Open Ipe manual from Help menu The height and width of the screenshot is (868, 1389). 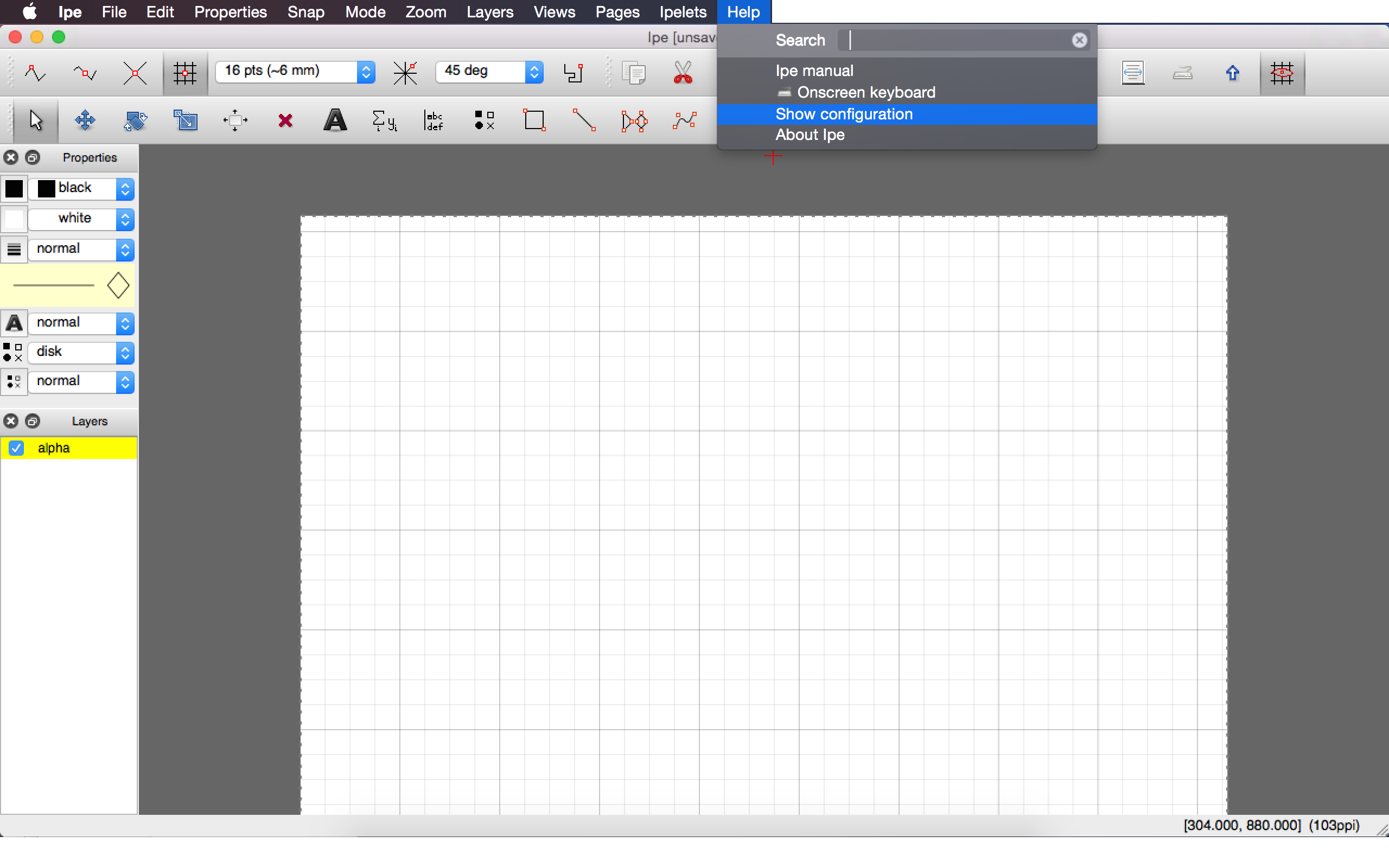(x=814, y=71)
